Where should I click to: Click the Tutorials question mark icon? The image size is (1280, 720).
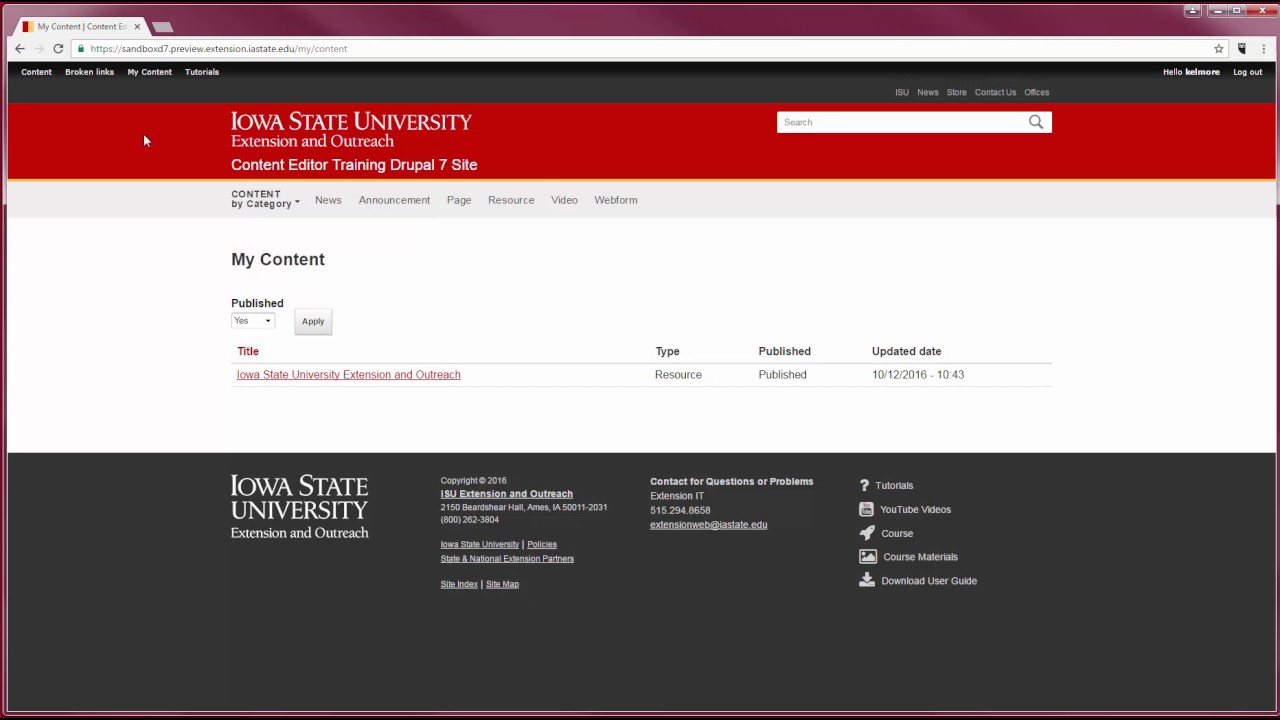point(865,485)
